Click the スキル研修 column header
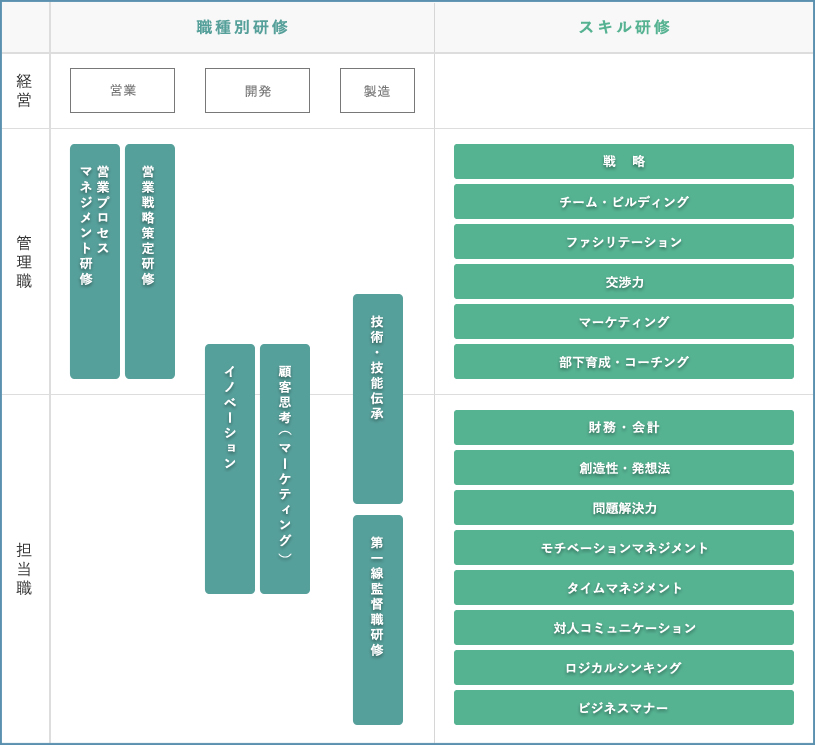 coord(624,27)
